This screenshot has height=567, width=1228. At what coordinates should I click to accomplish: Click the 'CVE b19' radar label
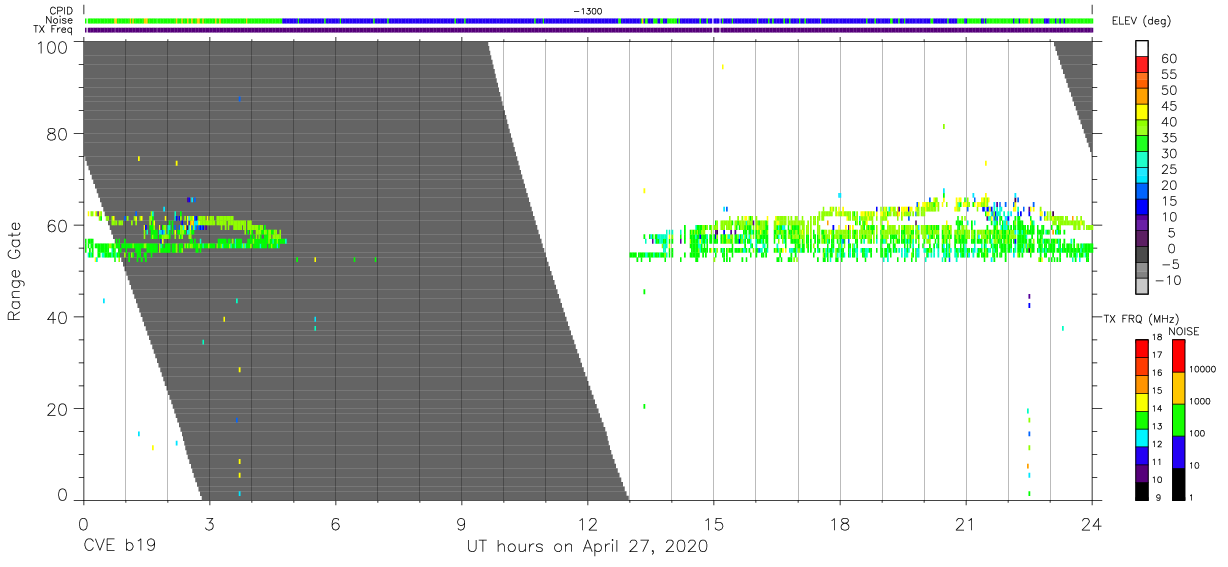(118, 547)
